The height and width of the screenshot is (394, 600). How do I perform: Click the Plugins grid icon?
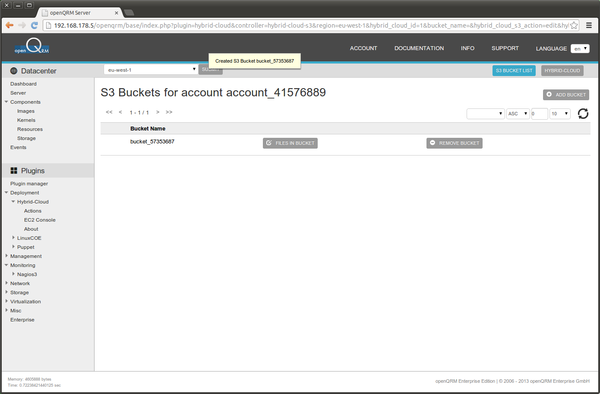click(14, 171)
